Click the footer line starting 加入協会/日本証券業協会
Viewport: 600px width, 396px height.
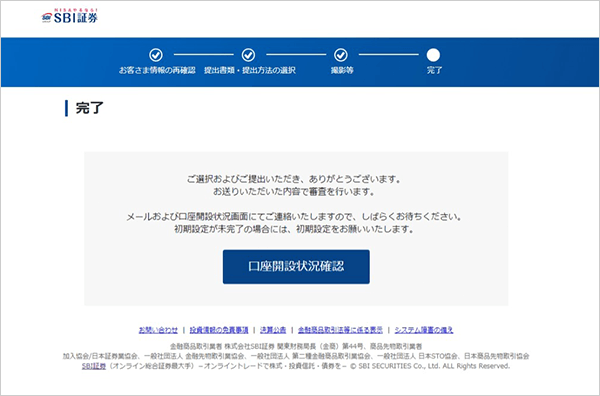tap(296, 356)
